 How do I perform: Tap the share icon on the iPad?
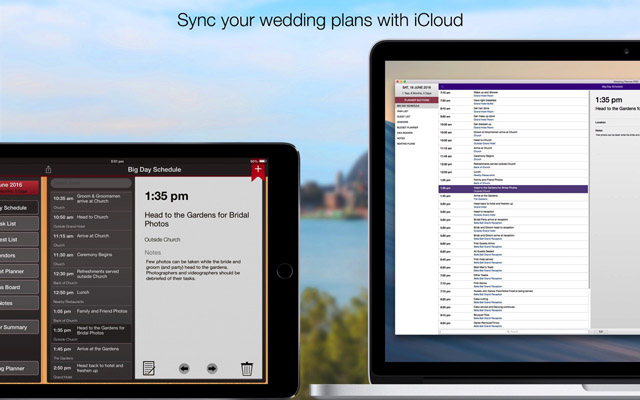point(48,169)
